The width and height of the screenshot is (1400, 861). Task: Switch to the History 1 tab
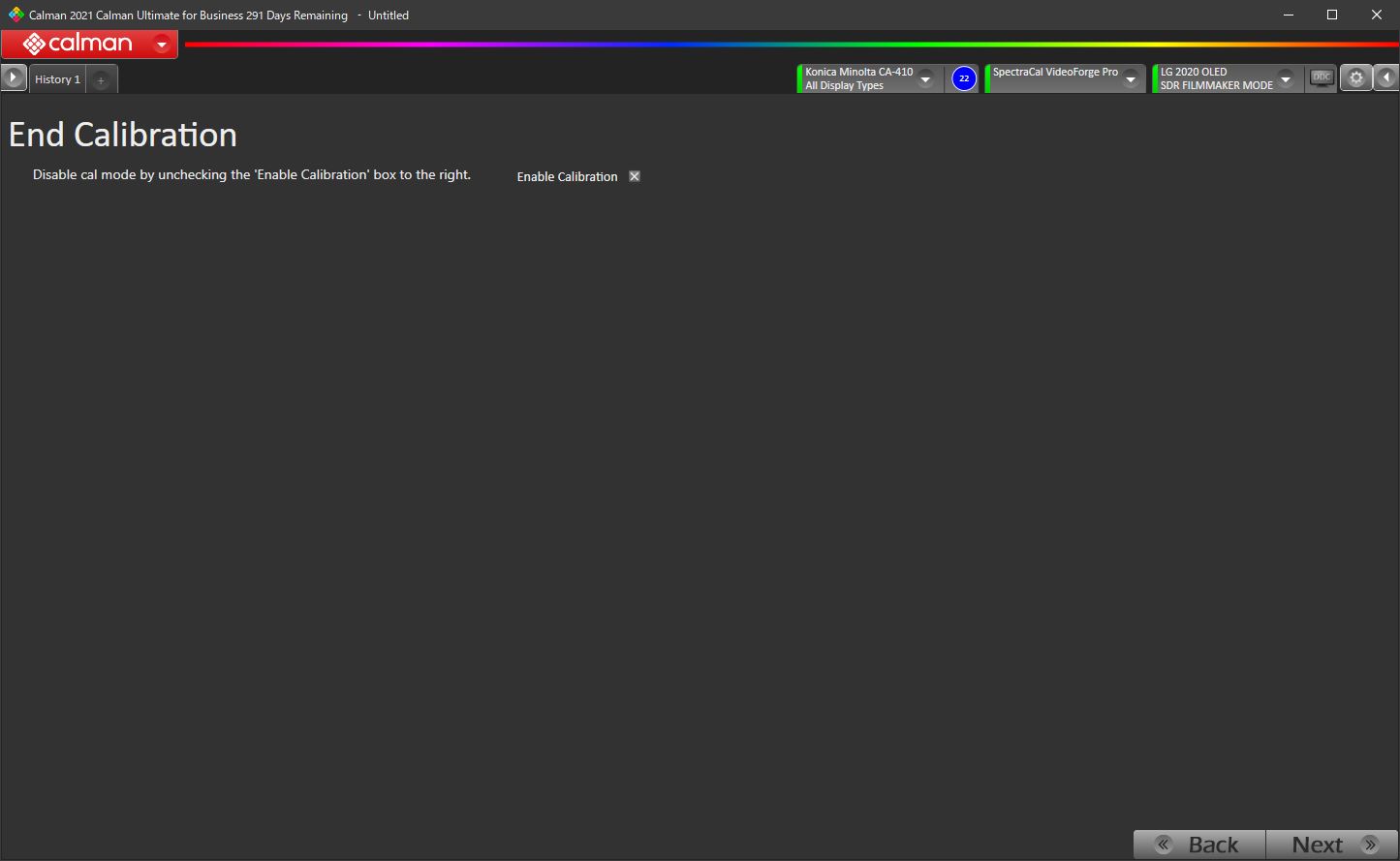point(57,79)
